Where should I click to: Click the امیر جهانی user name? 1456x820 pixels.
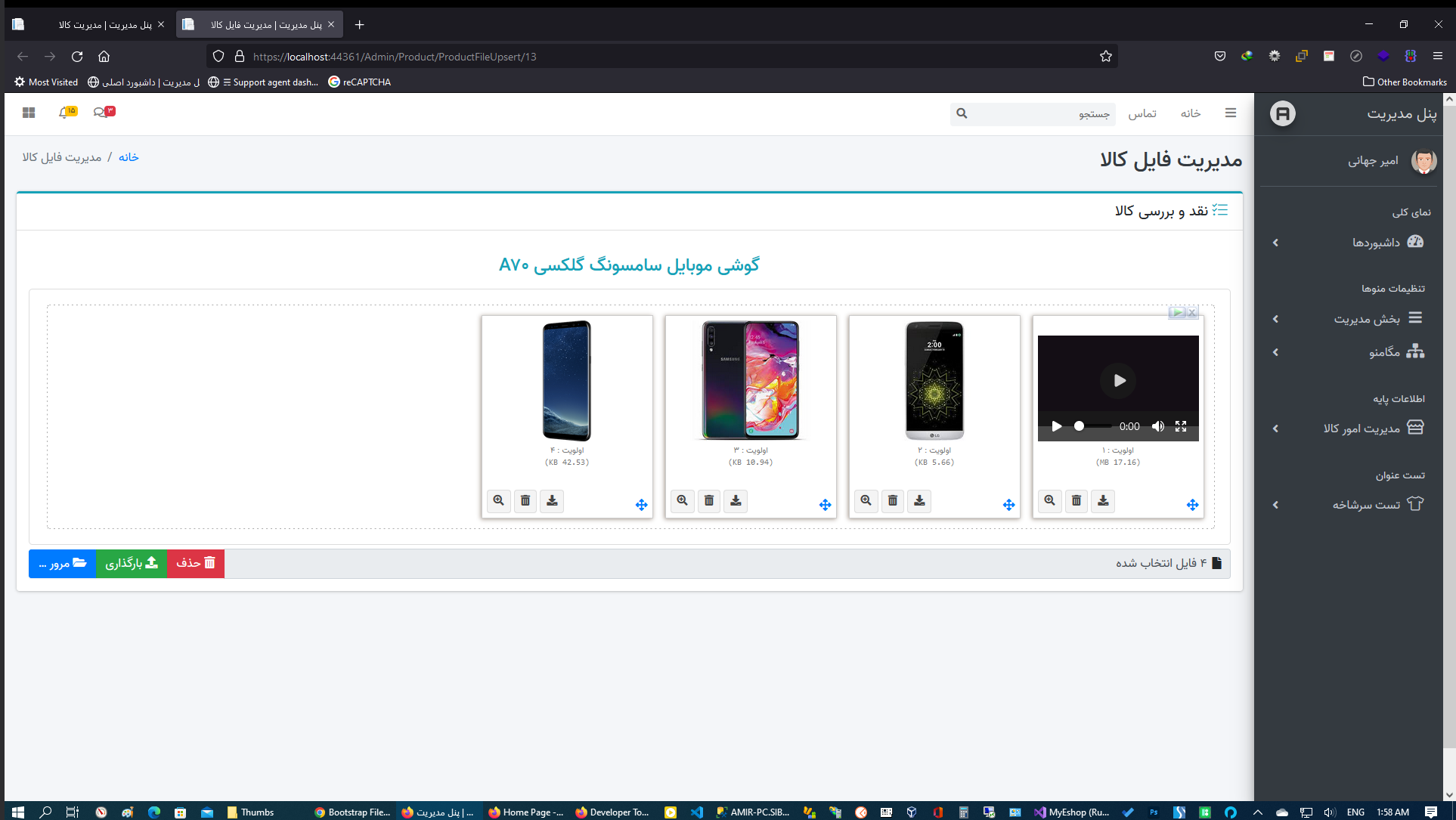pos(1373,160)
